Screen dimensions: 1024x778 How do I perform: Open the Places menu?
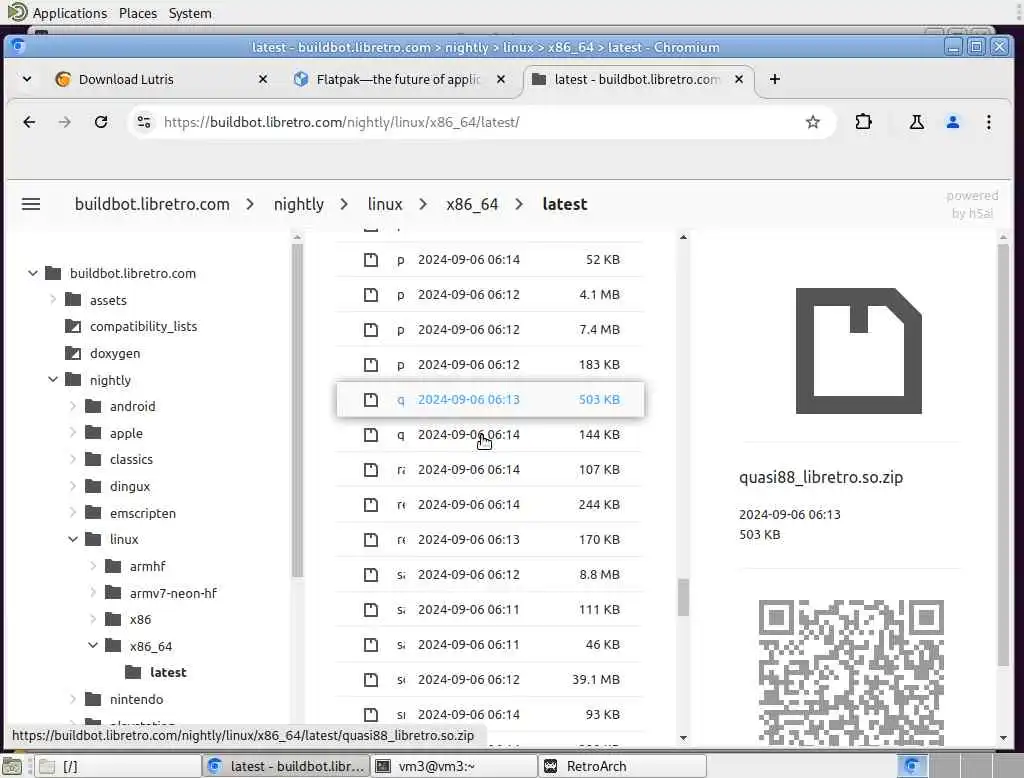pyautogui.click(x=138, y=13)
